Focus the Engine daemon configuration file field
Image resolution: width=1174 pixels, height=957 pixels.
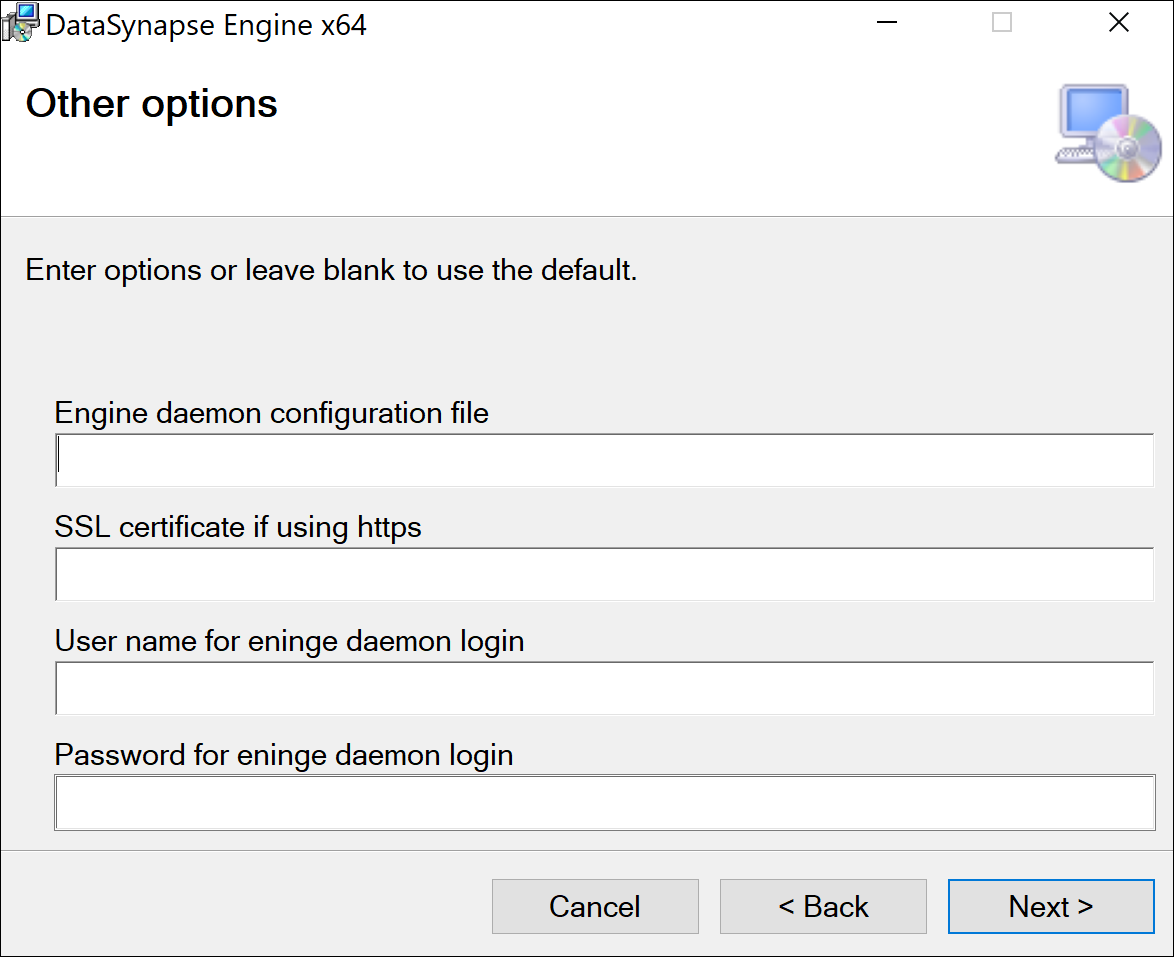click(604, 460)
